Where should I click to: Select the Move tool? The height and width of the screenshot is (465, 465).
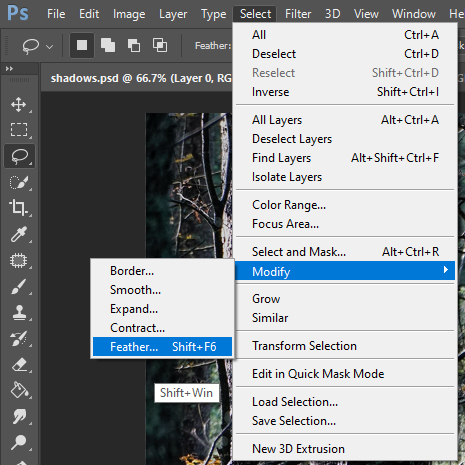(19, 104)
